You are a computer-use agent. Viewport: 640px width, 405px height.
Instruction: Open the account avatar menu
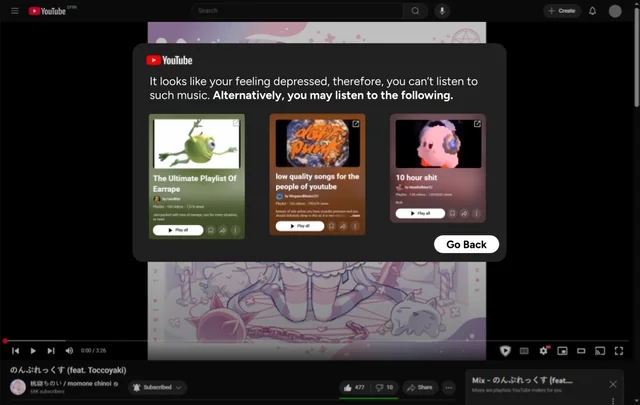click(615, 11)
